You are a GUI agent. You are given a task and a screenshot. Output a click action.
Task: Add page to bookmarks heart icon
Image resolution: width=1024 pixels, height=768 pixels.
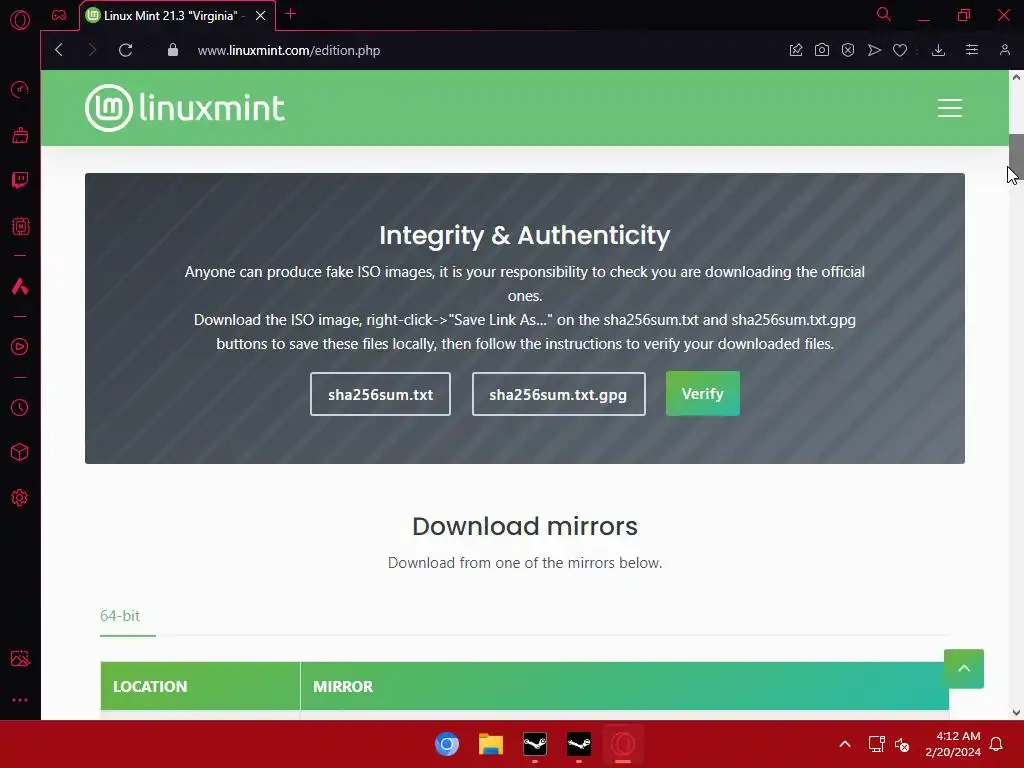pyautogui.click(x=900, y=50)
